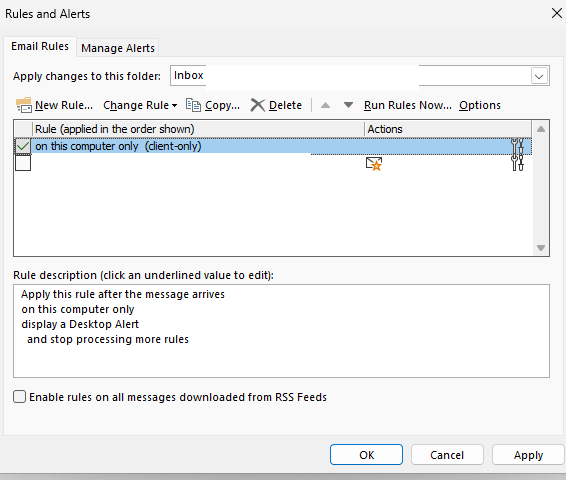Click tools icon on second rule row

click(x=517, y=163)
